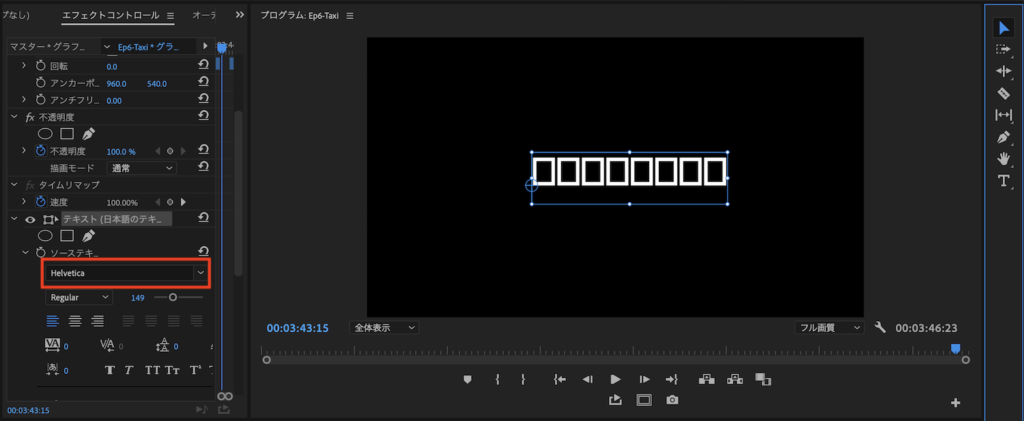The height and width of the screenshot is (421, 1024).
Task: Select the Pen tool in toolbar
Action: tap(1004, 137)
